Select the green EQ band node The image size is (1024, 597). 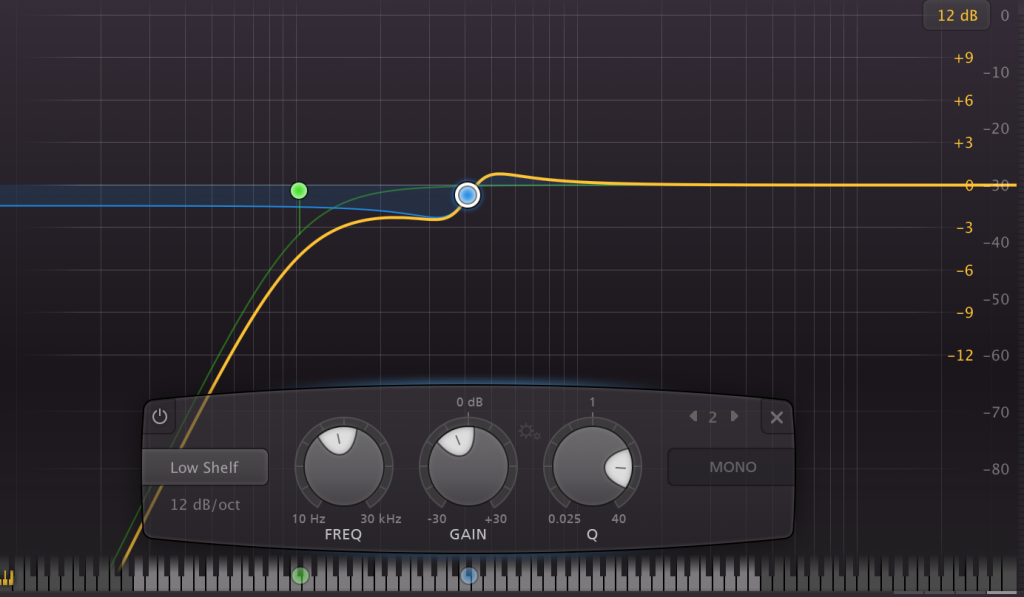[298, 190]
